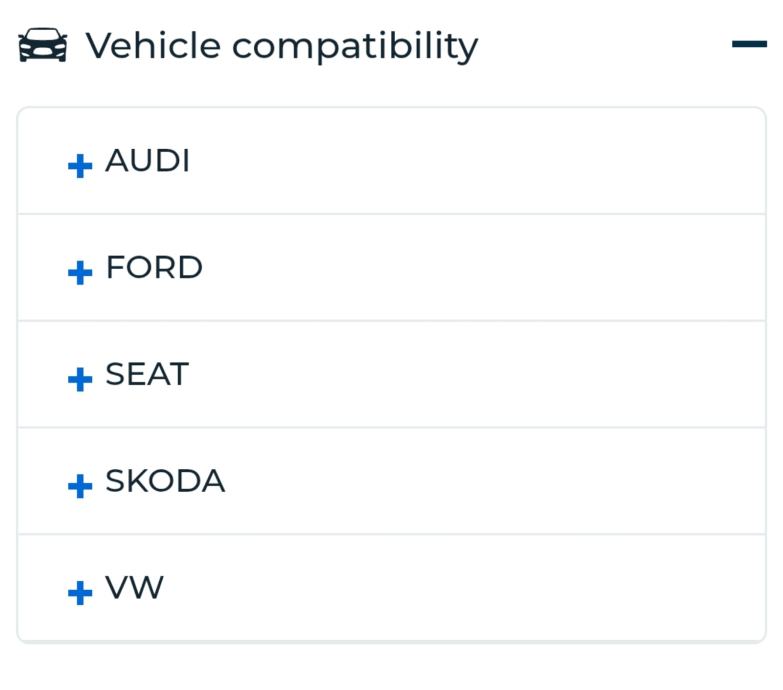
Task: Click the plus icon next to SKODA
Action: click(80, 486)
